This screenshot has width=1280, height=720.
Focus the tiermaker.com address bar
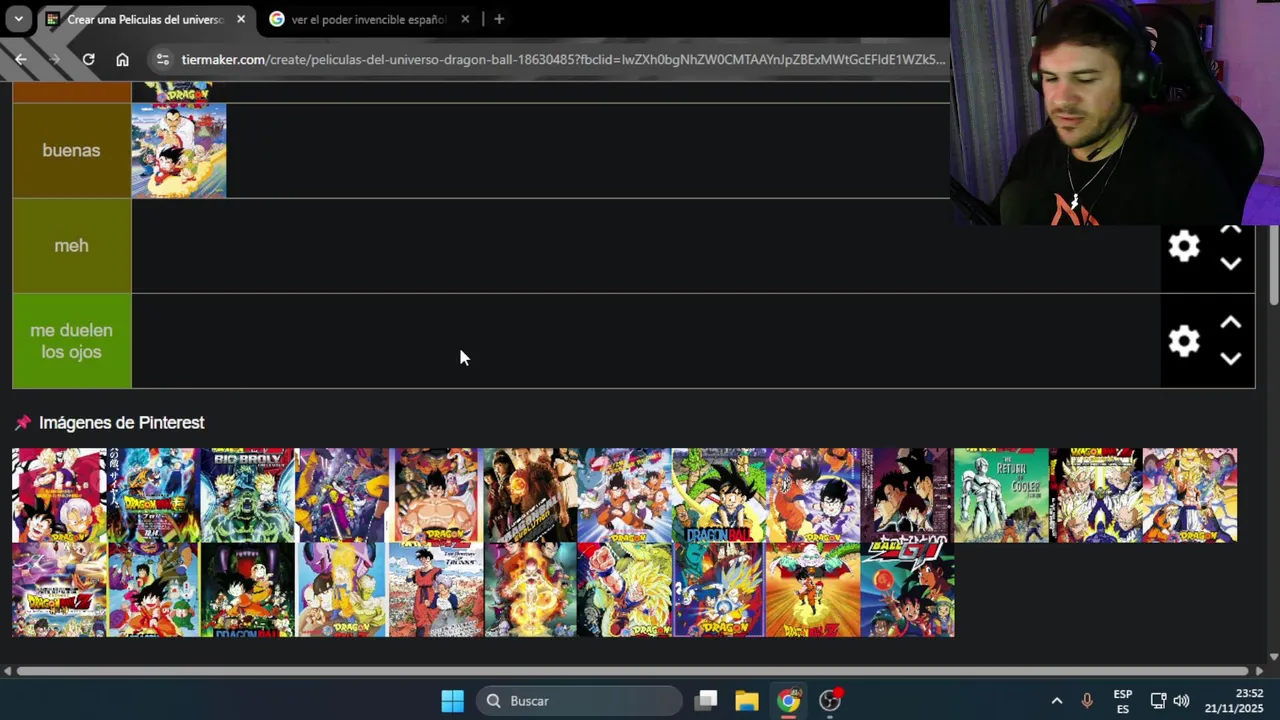563,60
